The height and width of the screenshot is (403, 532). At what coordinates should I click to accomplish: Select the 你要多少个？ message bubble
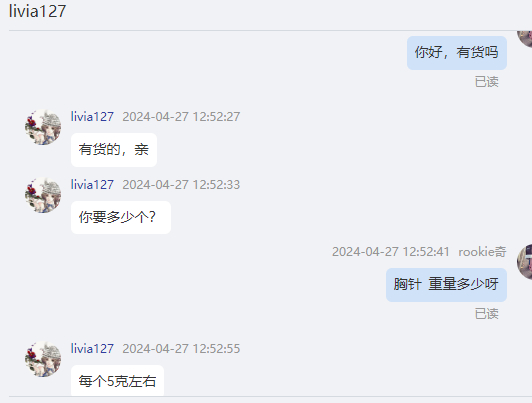121,217
